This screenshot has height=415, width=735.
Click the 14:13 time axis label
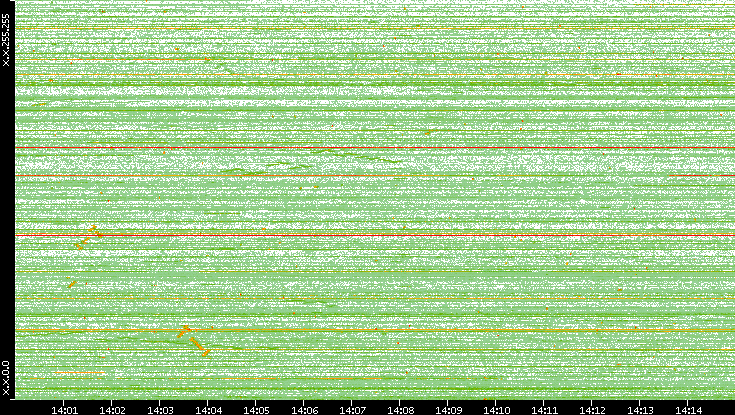click(640, 410)
